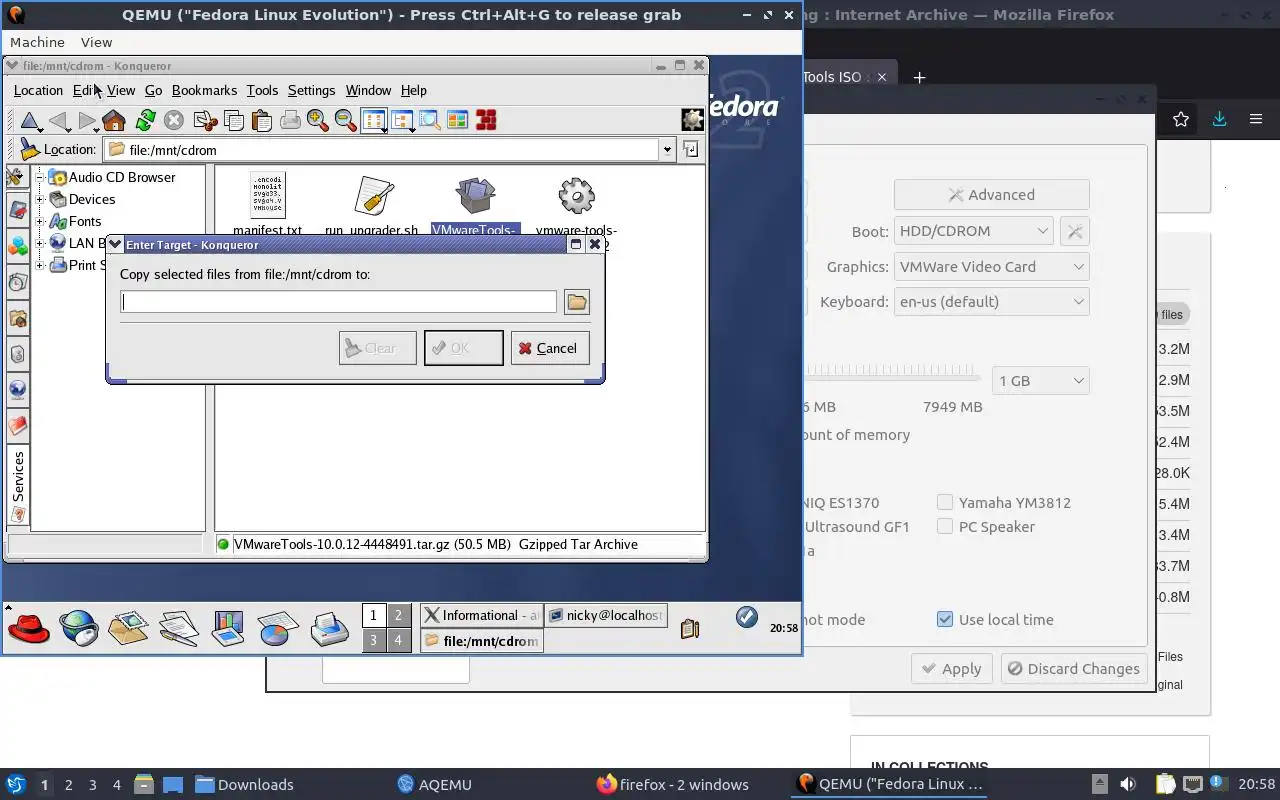Click the copy target path input field

338,302
